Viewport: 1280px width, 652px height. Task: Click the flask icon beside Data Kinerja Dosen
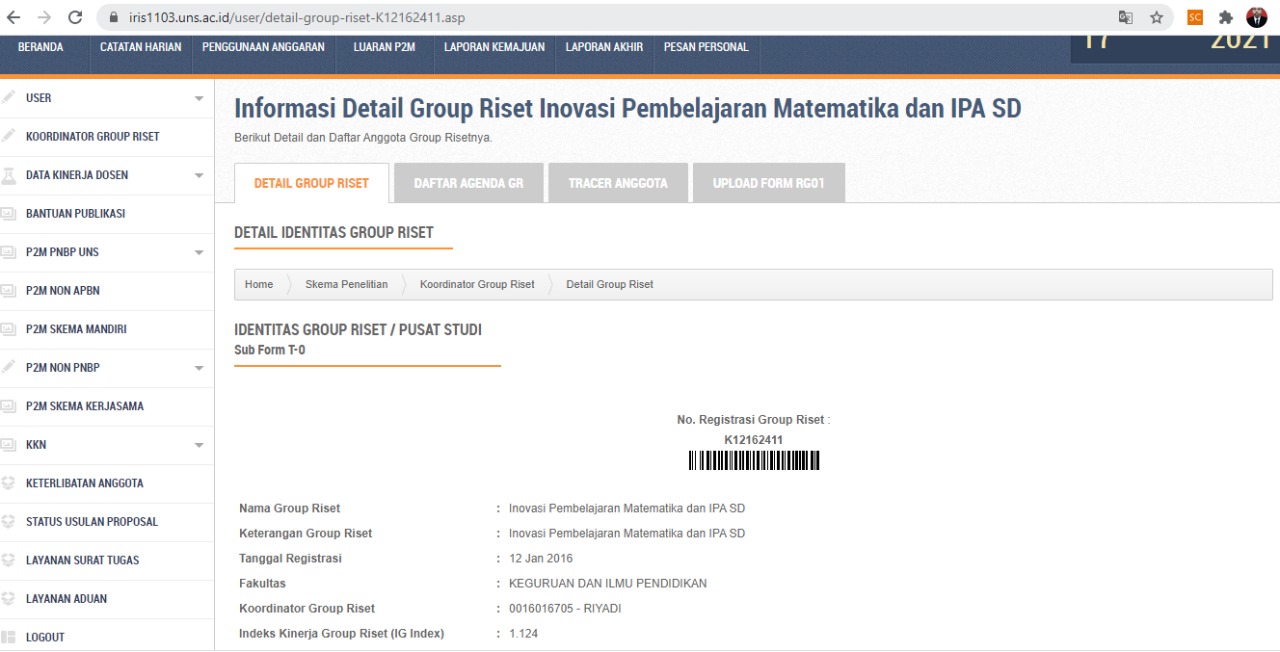point(9,175)
